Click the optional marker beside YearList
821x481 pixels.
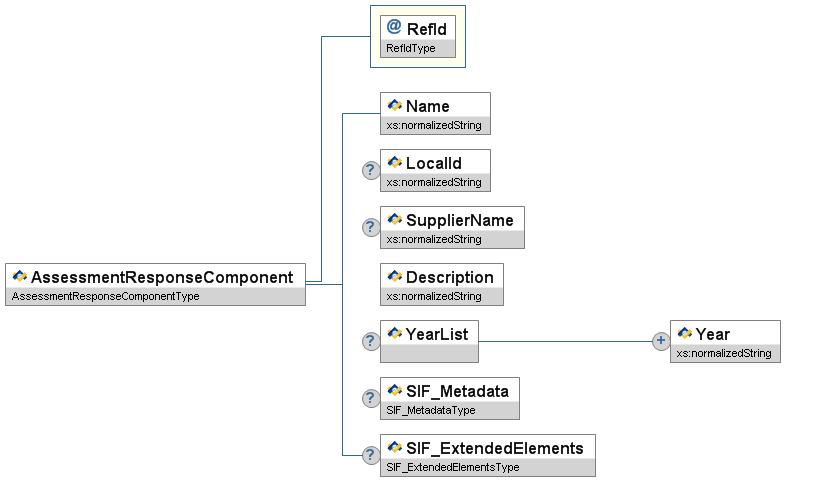point(370,341)
